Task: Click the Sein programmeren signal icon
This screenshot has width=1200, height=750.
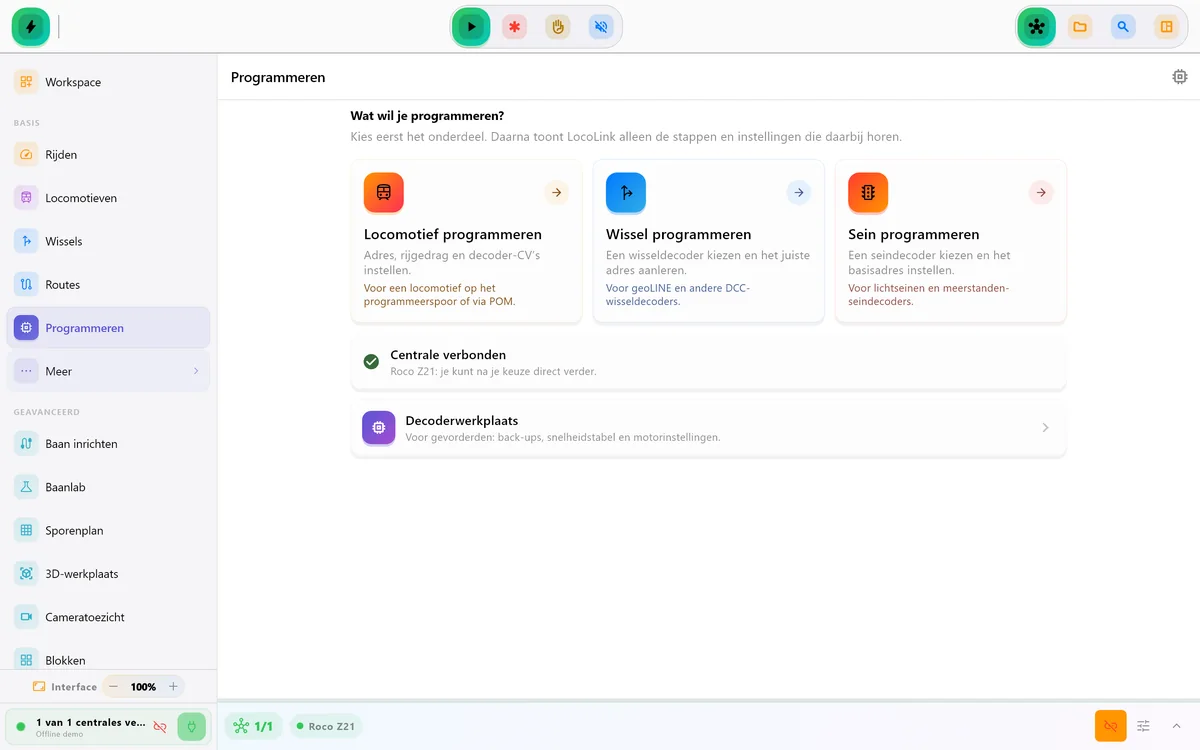Action: pyautogui.click(x=868, y=193)
